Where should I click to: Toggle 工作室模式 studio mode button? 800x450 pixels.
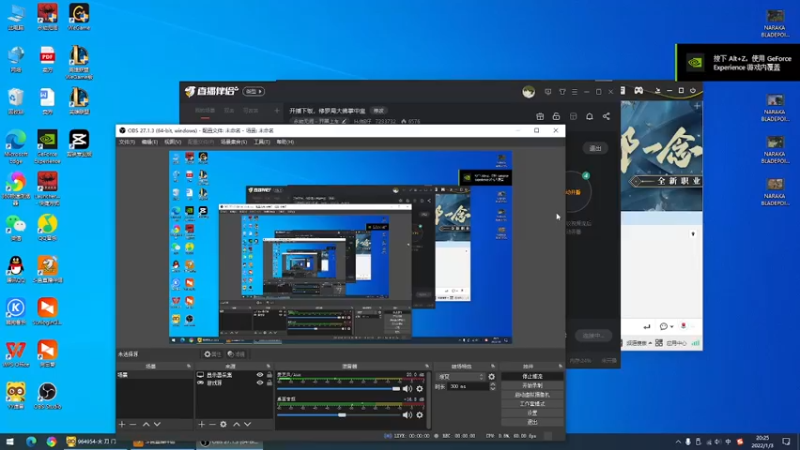coord(532,404)
